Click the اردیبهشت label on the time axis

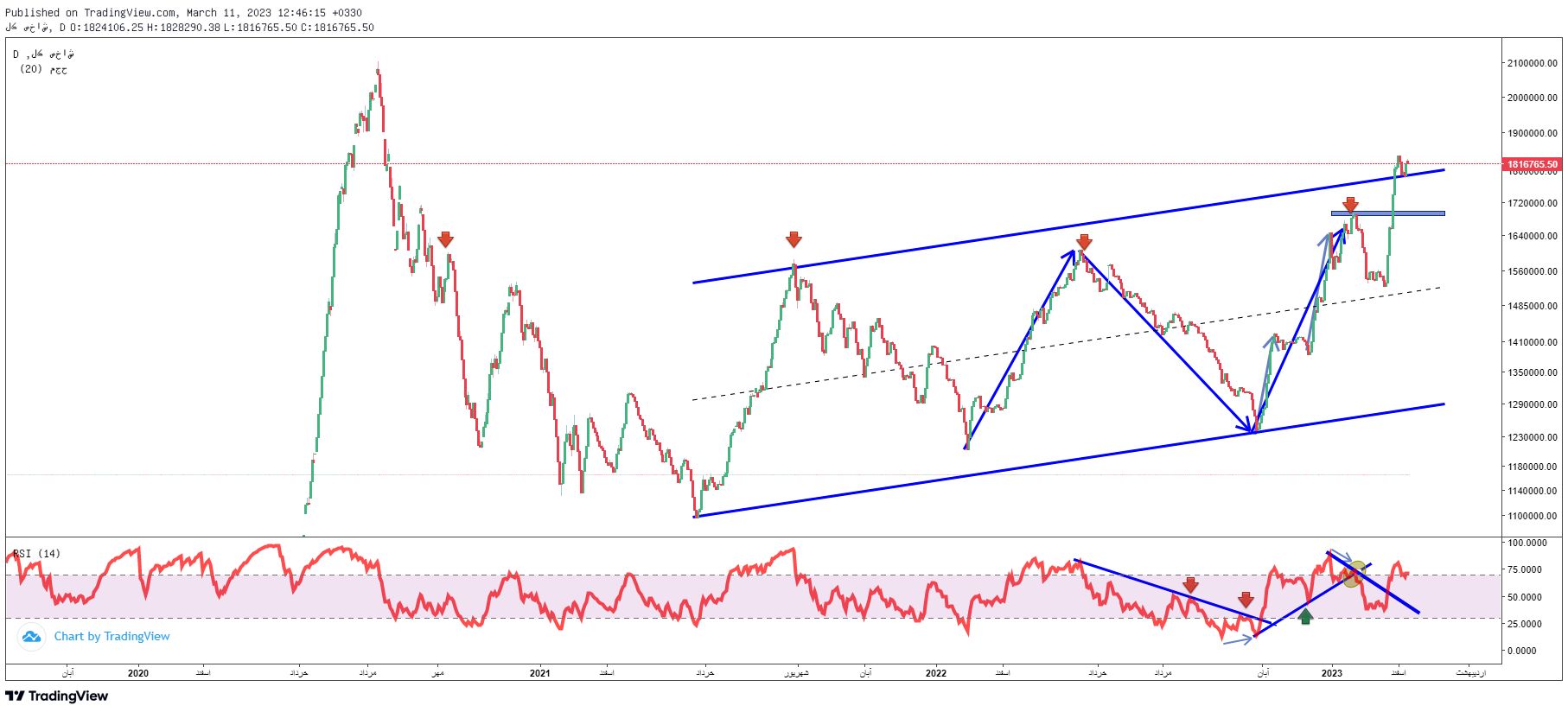pos(1470,673)
